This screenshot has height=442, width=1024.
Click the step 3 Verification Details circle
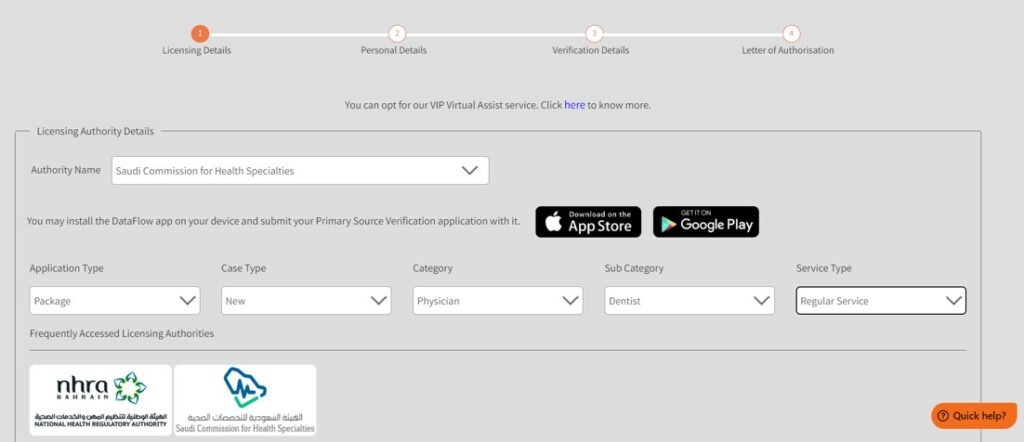point(594,33)
